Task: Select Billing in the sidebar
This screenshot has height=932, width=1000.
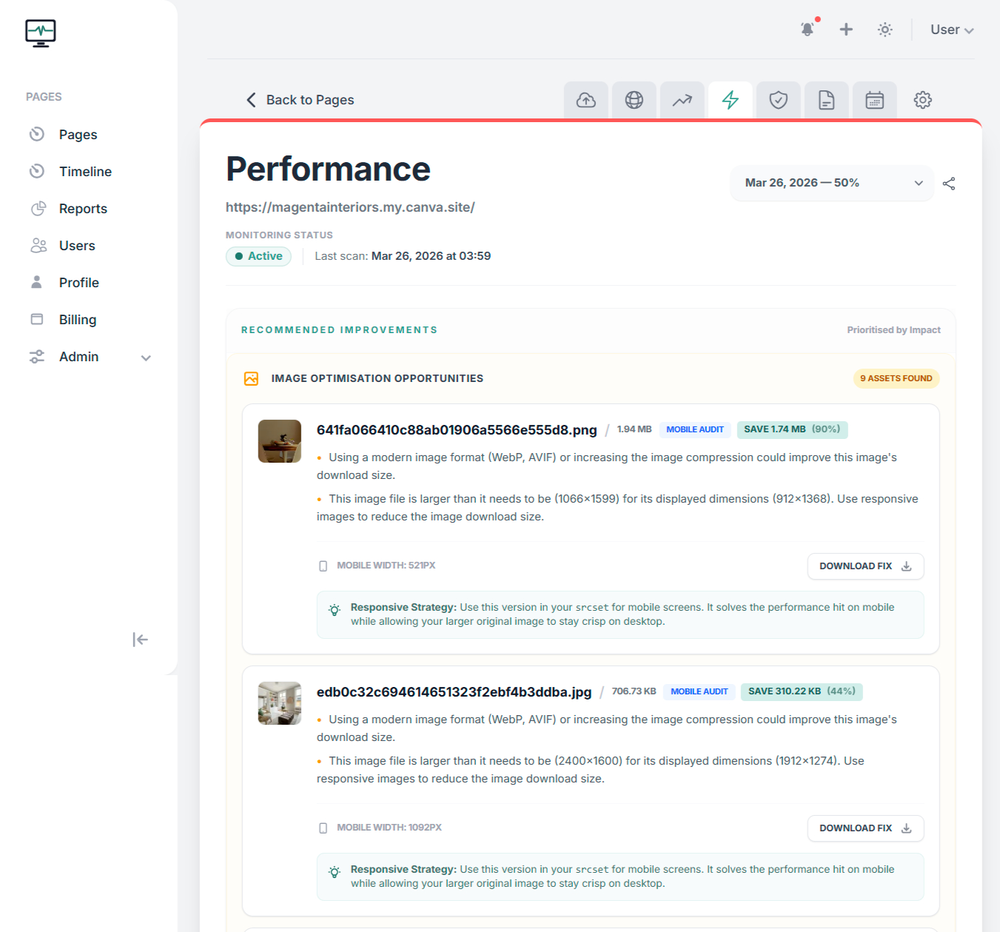Action: pyautogui.click(x=80, y=319)
